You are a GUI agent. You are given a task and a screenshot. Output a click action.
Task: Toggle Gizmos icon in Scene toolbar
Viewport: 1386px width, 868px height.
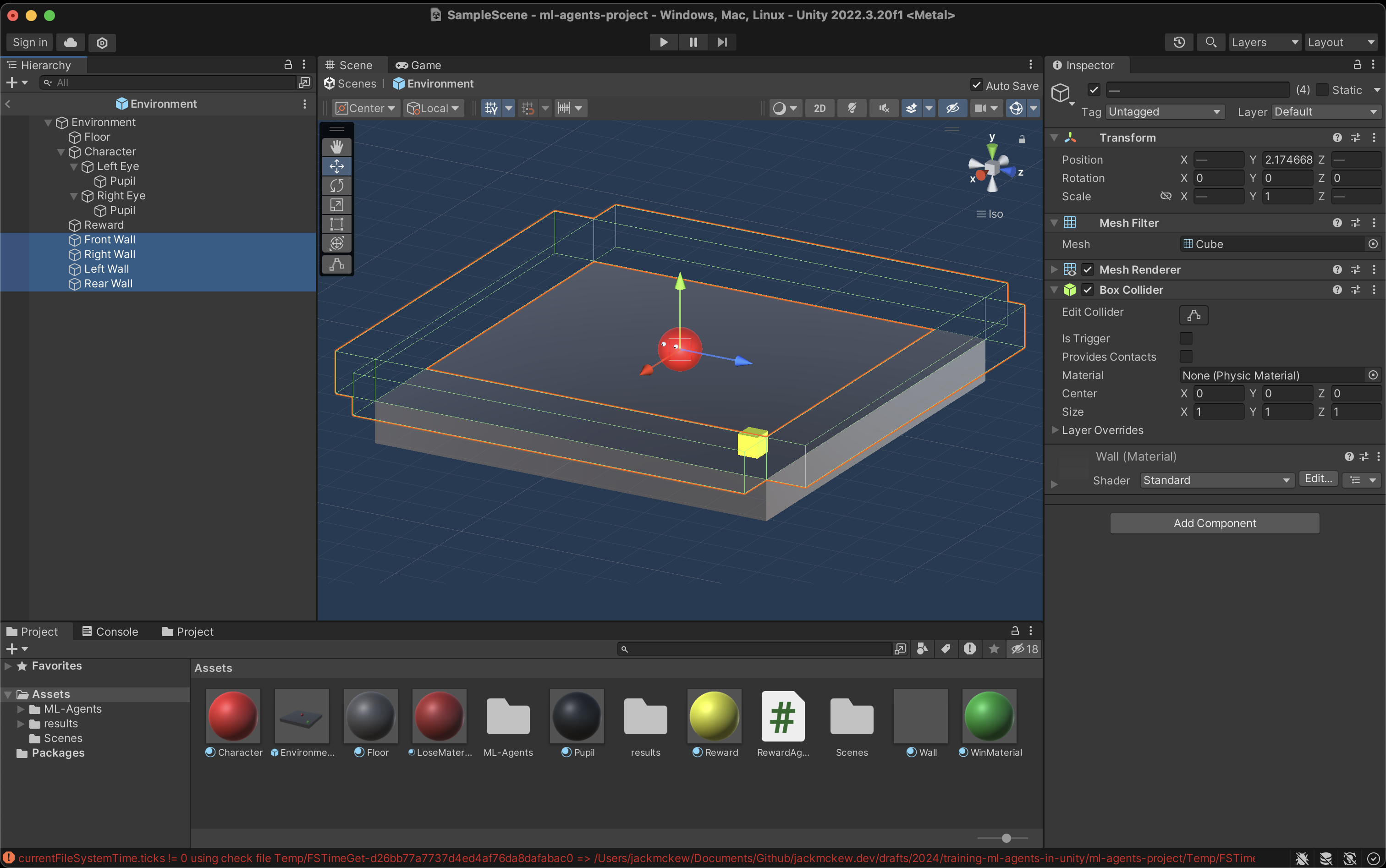pos(1016,108)
